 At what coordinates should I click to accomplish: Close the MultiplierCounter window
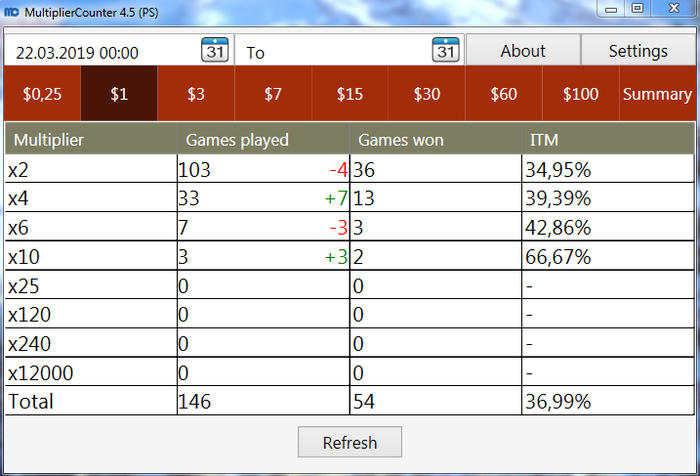coord(674,8)
